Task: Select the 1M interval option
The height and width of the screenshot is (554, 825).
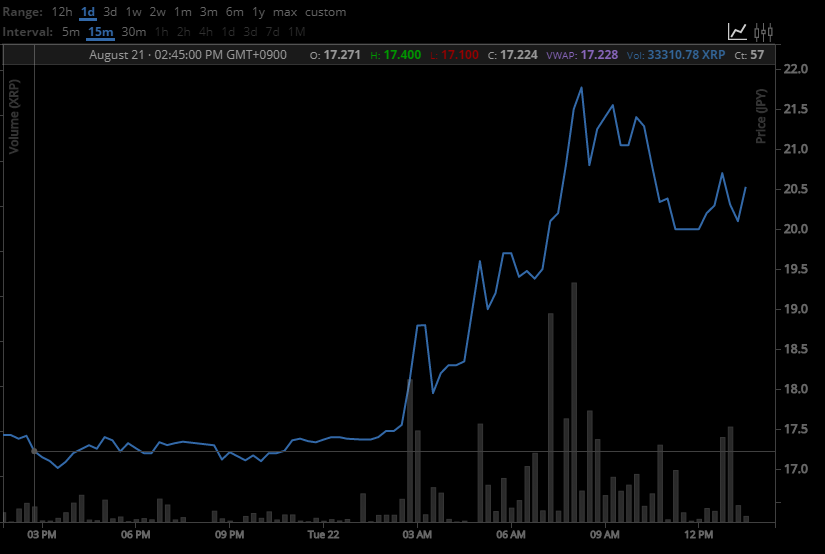Action: point(296,32)
